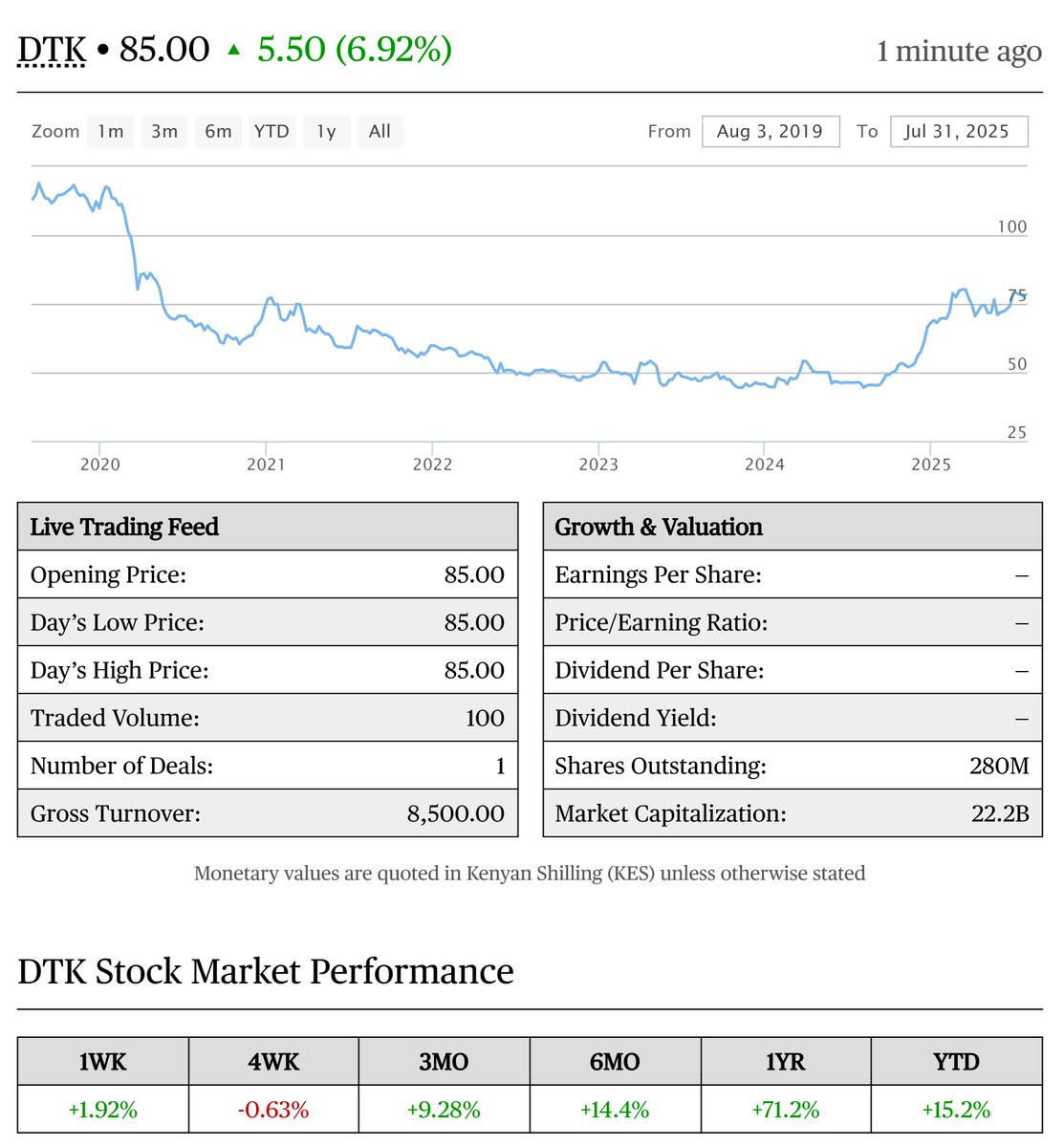Click the Day's High Price value 85.00
The image size is (1064, 1146).
coord(474,670)
